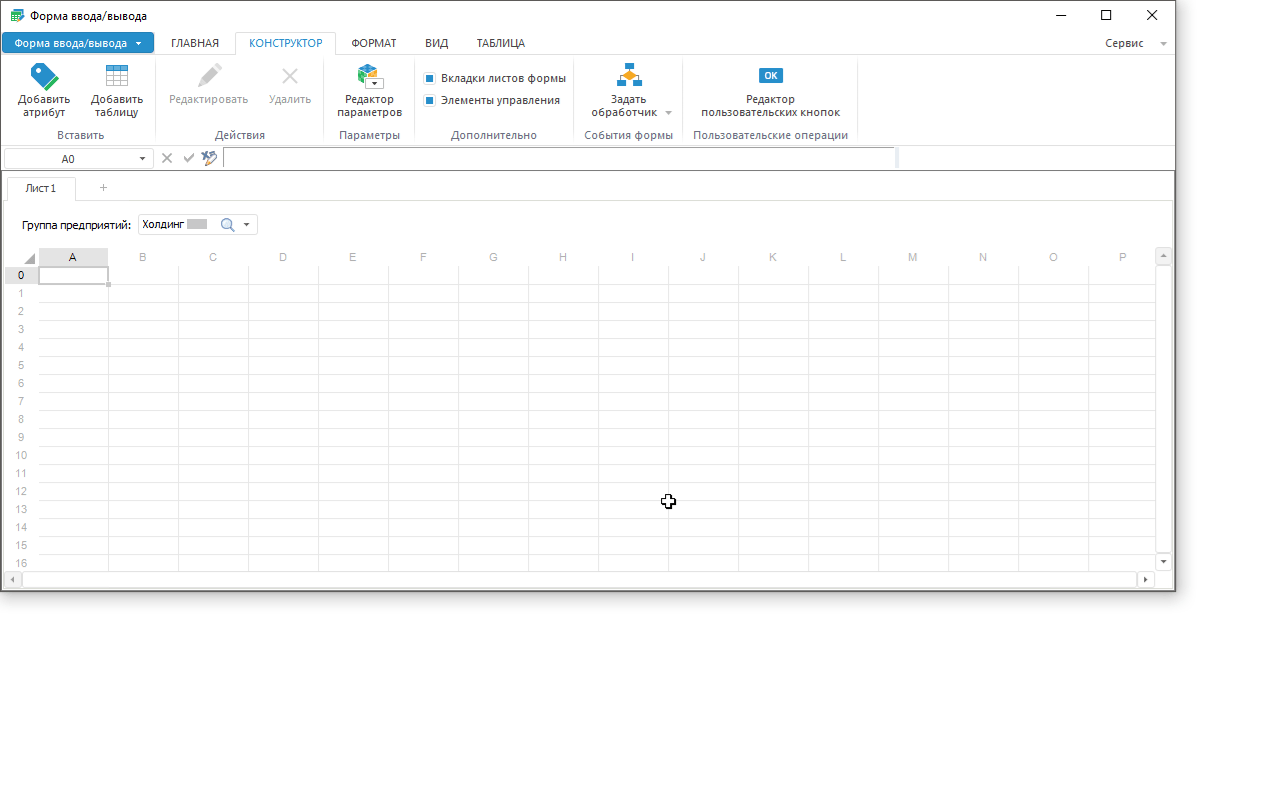Viewport: 1272px width, 793px height.
Task: Toggle Элементы управления checkbox
Action: coord(430,100)
